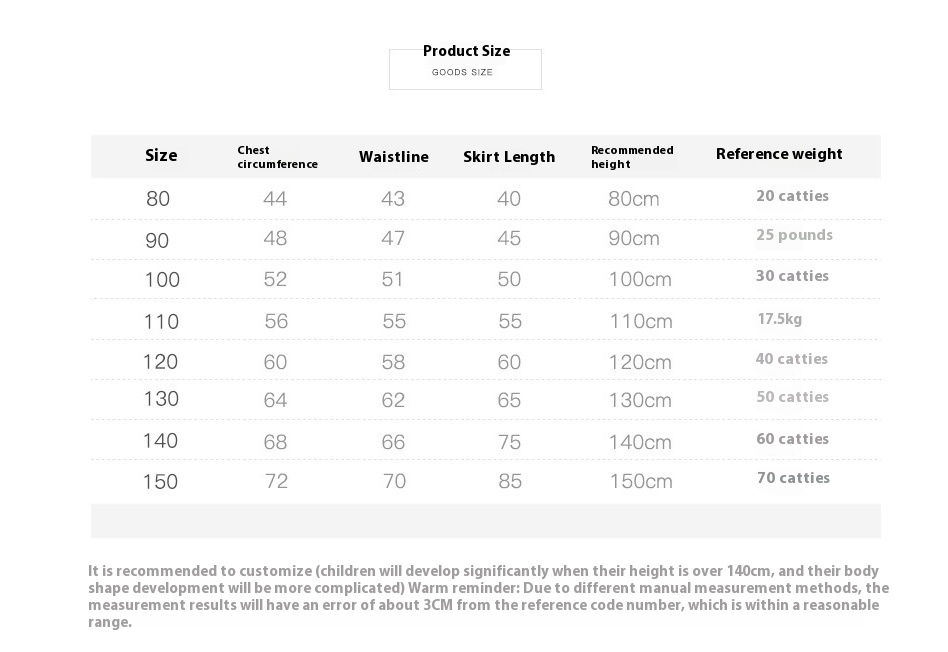Select the Waistline column header
The image size is (948, 652).
click(393, 157)
